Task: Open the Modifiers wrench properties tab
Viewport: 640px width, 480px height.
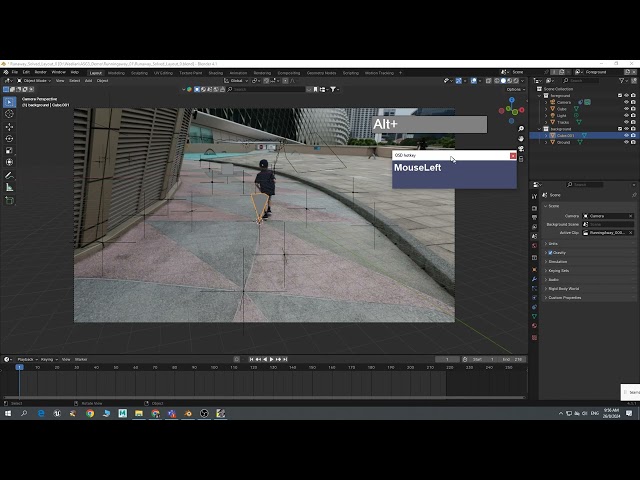Action: coord(534,279)
